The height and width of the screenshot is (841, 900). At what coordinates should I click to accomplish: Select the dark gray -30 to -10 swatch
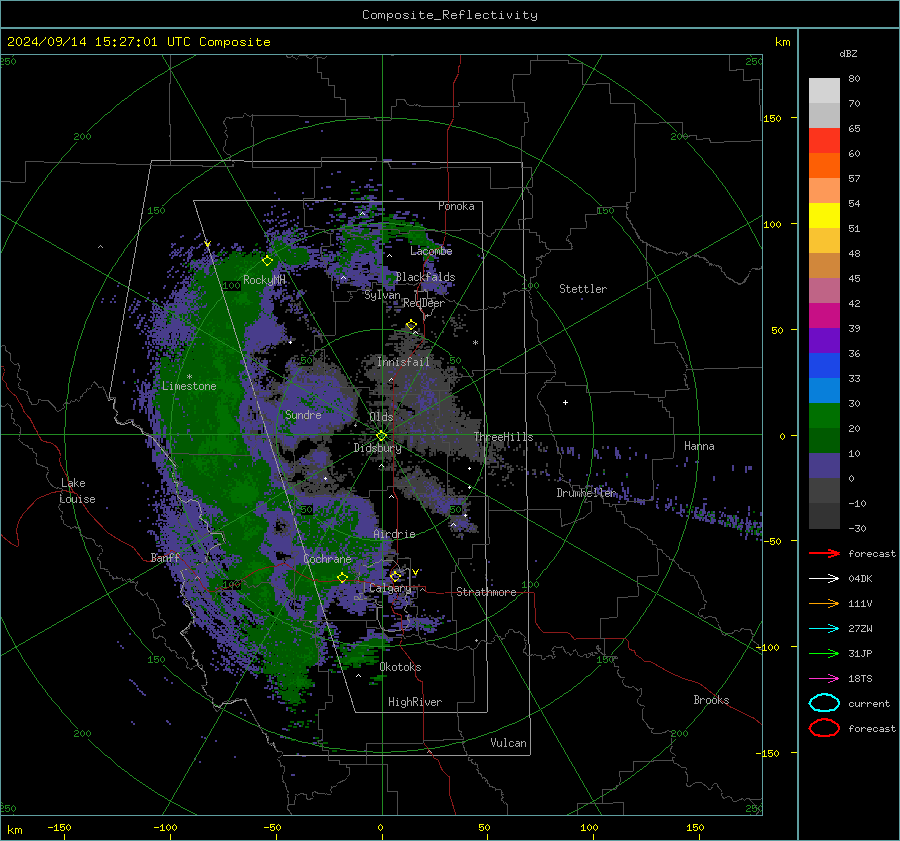824,516
